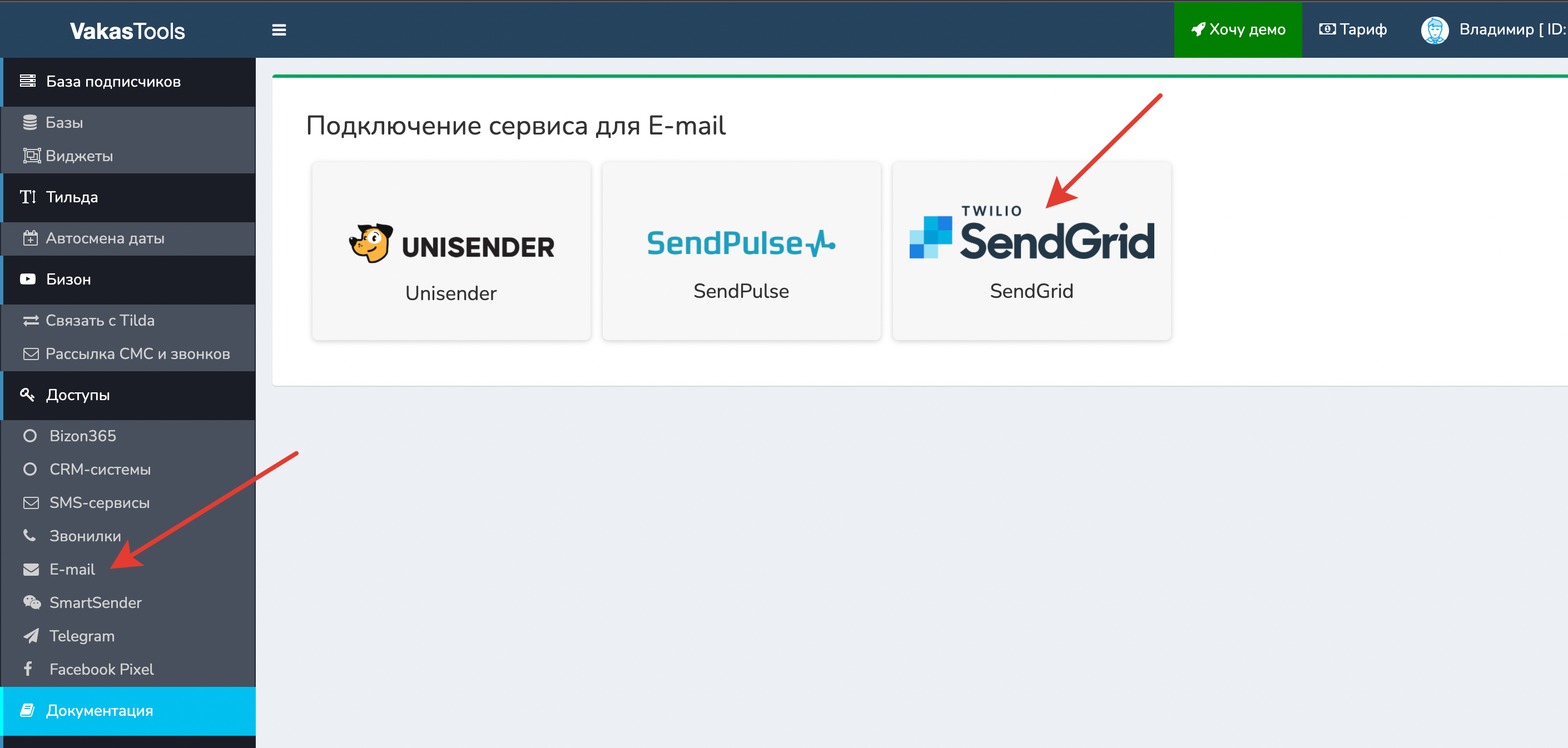
Task: Select the E-mail envelope menu item
Action: point(128,569)
